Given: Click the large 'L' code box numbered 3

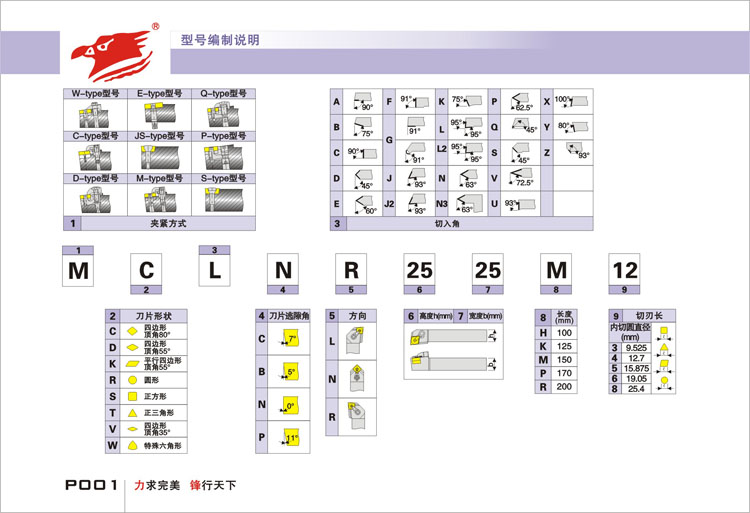Looking at the screenshot, I should click(214, 271).
